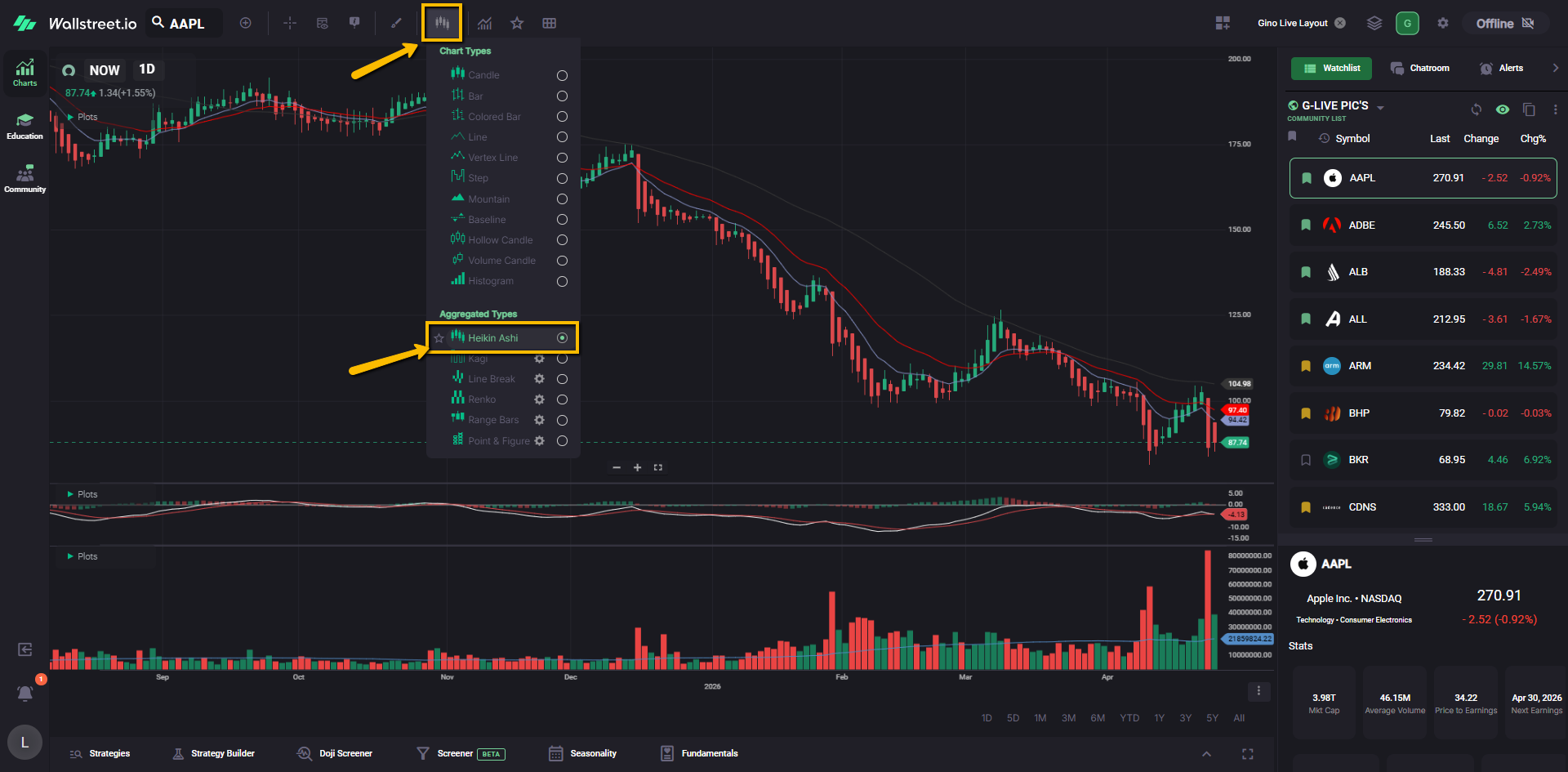This screenshot has height=772, width=1568.
Task: Open the layers stack icon
Action: click(x=1374, y=23)
